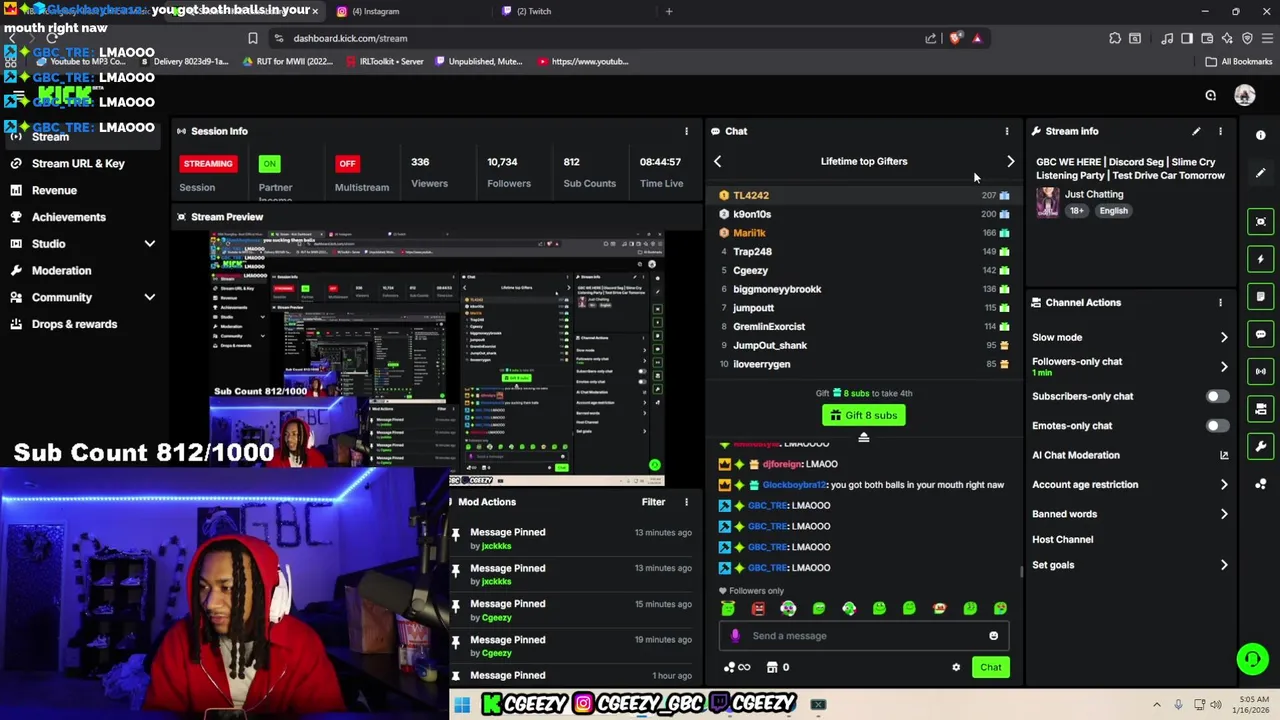Open the TL4242 top gifter entry
Image resolution: width=1280 pixels, height=720 pixels.
point(864,195)
